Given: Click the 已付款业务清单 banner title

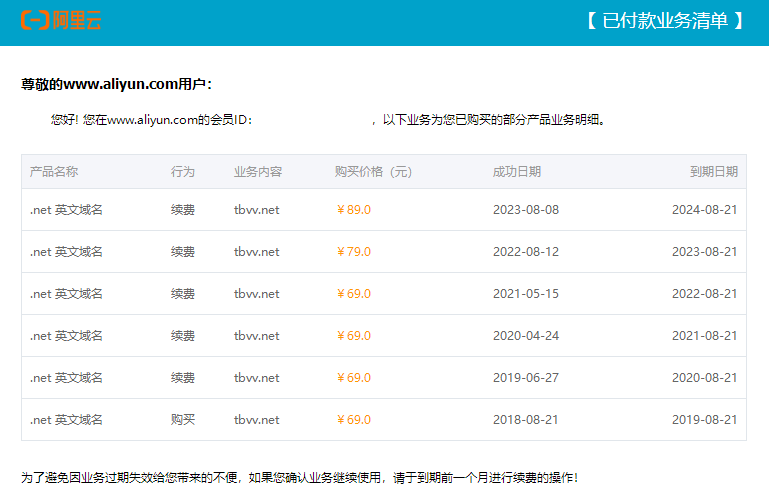Looking at the screenshot, I should pos(665,21).
